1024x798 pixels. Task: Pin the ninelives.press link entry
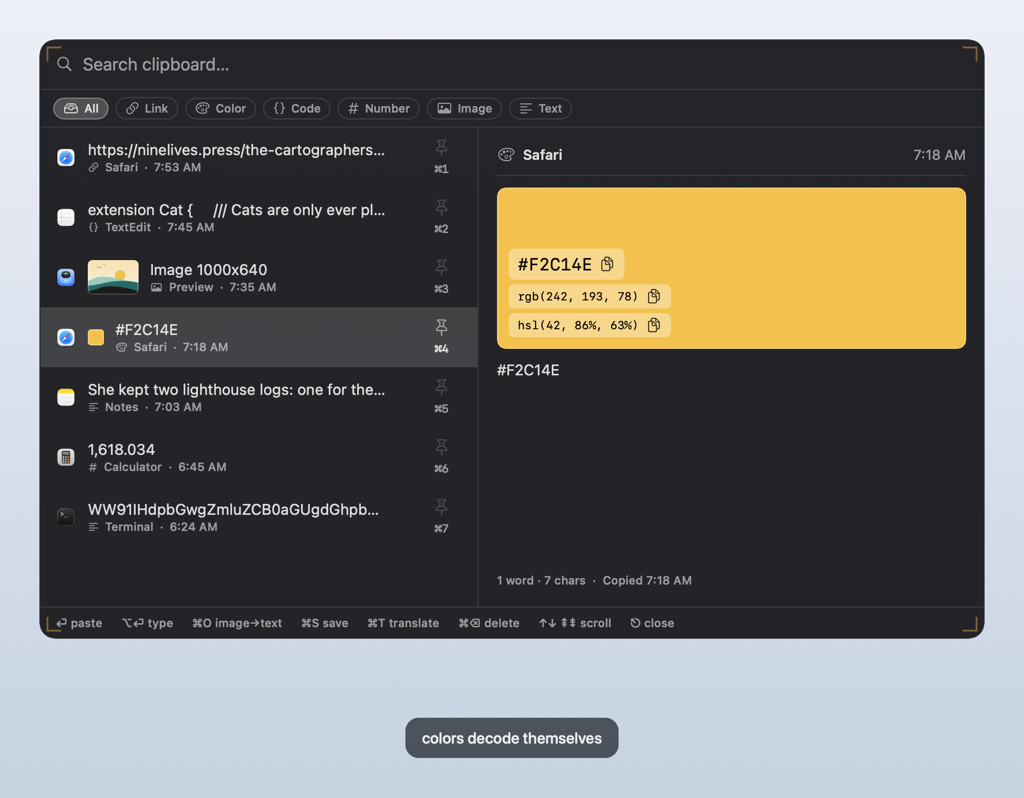pyautogui.click(x=441, y=148)
